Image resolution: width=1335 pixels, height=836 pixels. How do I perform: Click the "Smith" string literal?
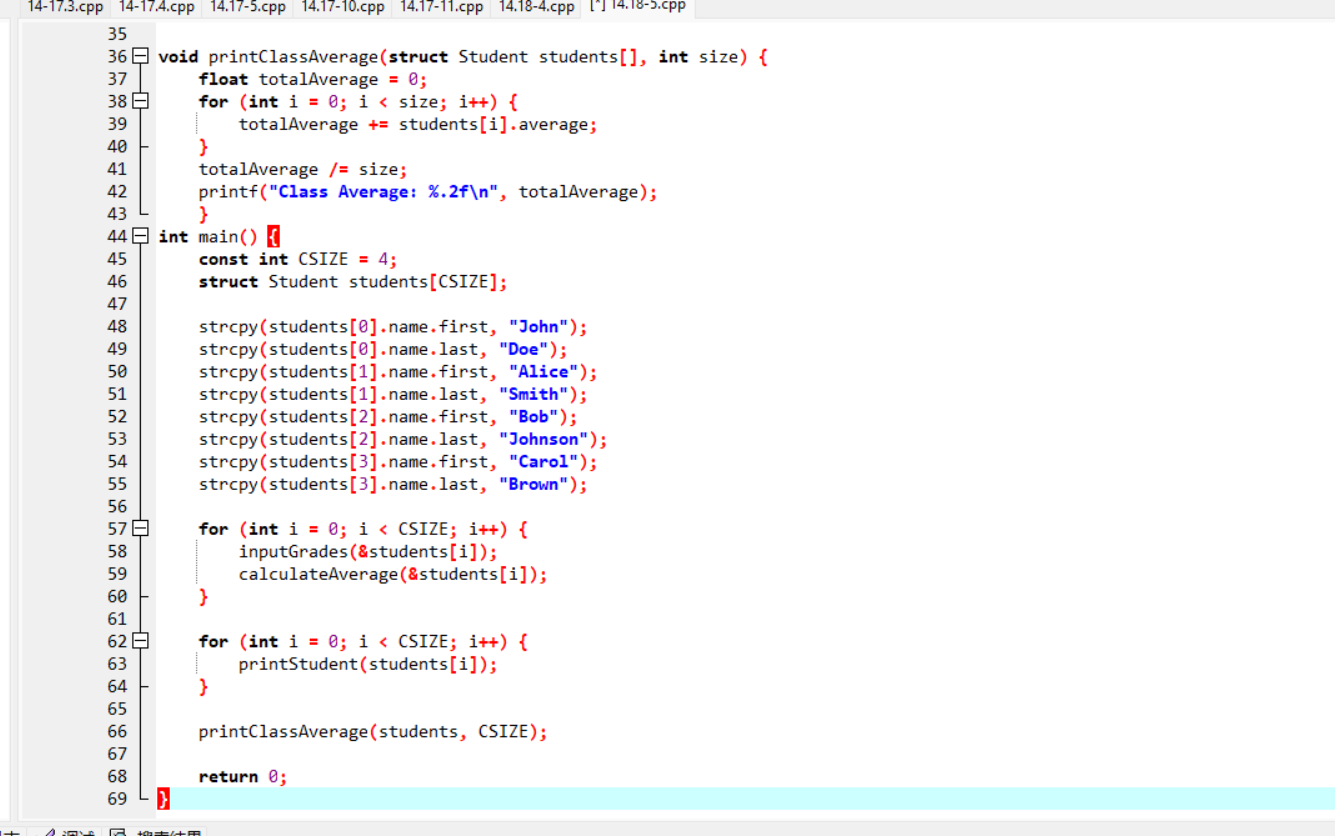pyautogui.click(x=533, y=394)
